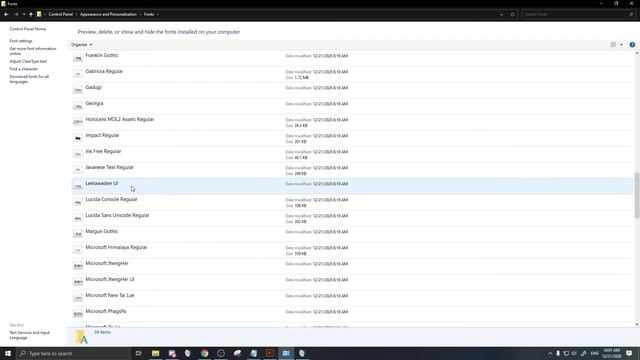Open the notification center icon
640x360 pixels.
(x=629, y=353)
